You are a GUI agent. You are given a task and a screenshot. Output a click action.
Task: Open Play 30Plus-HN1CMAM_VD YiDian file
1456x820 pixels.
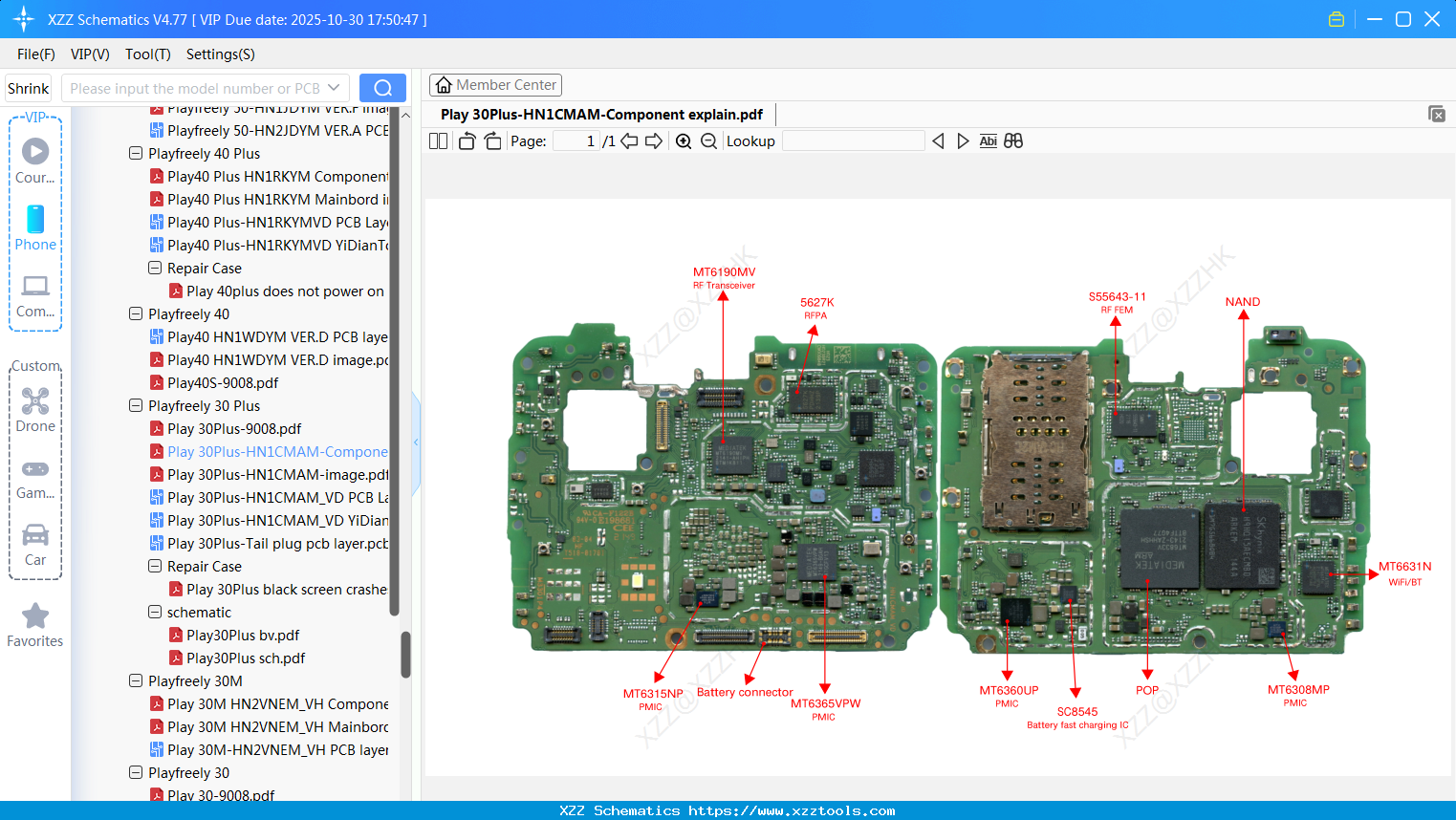[269, 521]
